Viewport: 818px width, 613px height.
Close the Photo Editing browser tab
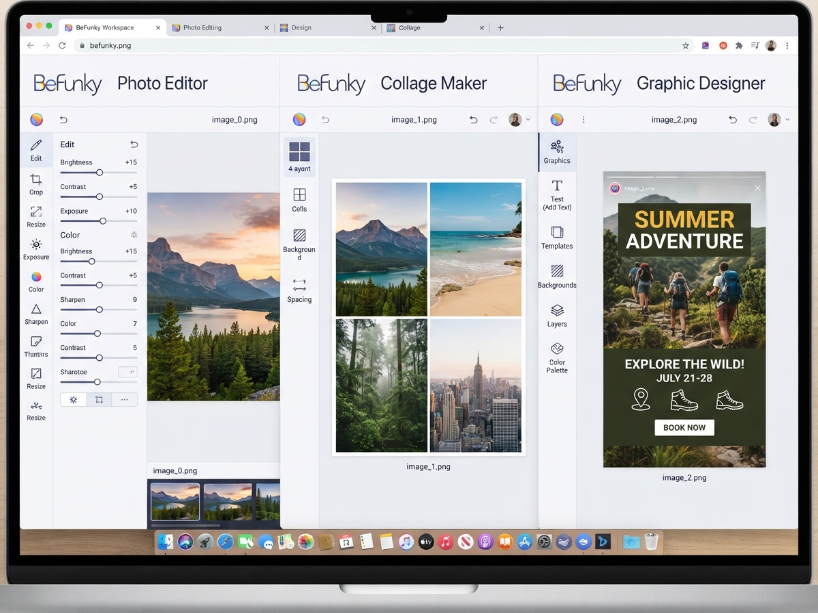coord(267,28)
